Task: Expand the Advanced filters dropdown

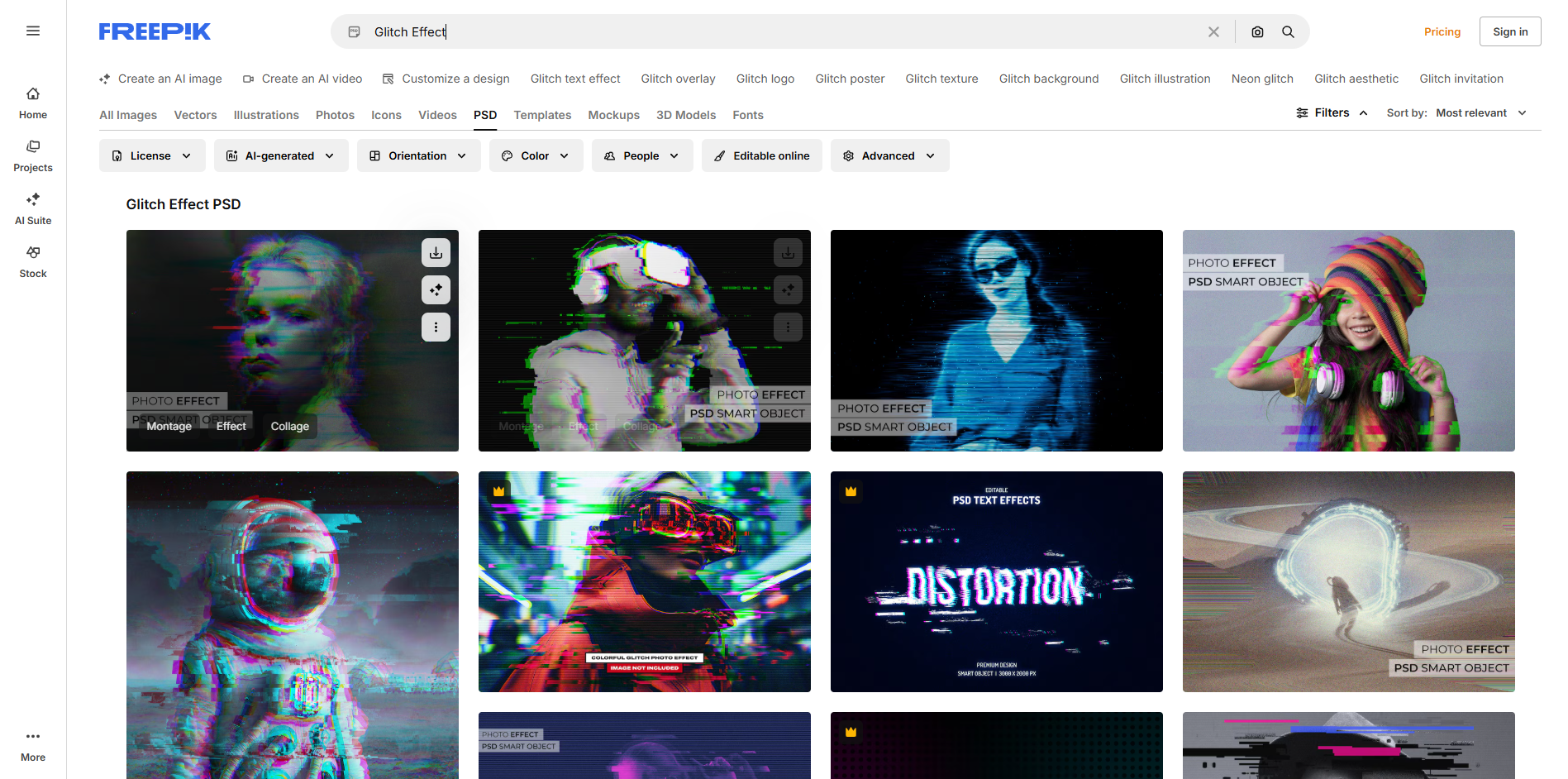Action: 889,155
